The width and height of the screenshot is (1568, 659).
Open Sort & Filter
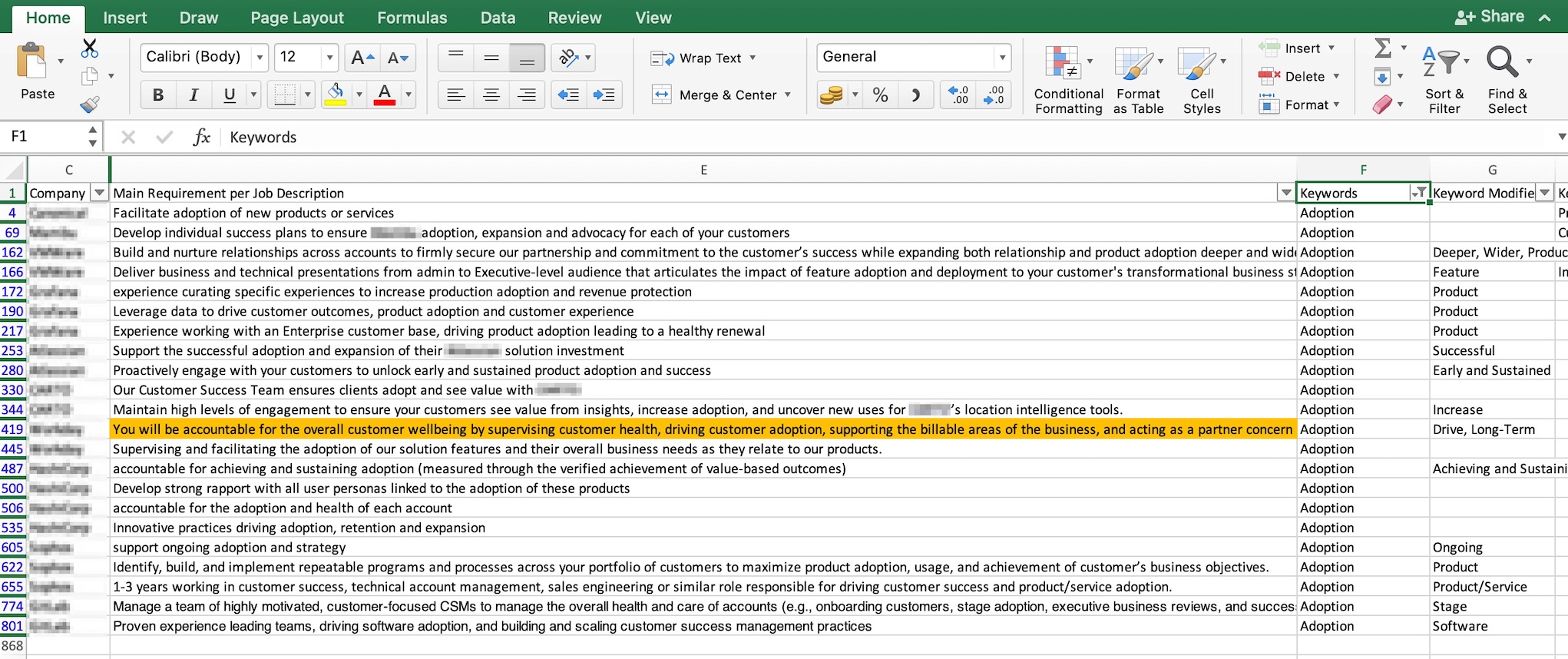coord(1444,79)
